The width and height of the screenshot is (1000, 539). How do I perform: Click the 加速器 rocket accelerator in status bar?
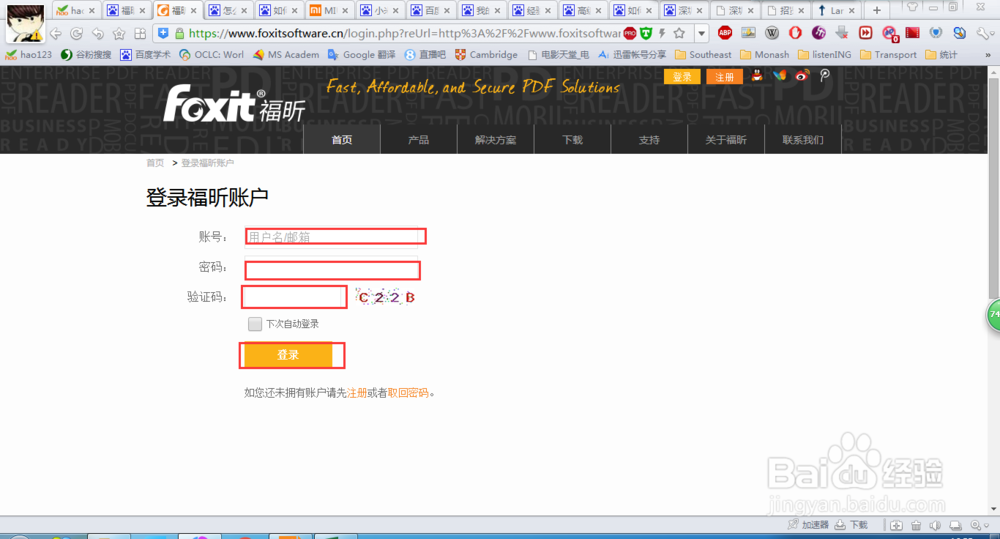pyautogui.click(x=807, y=525)
